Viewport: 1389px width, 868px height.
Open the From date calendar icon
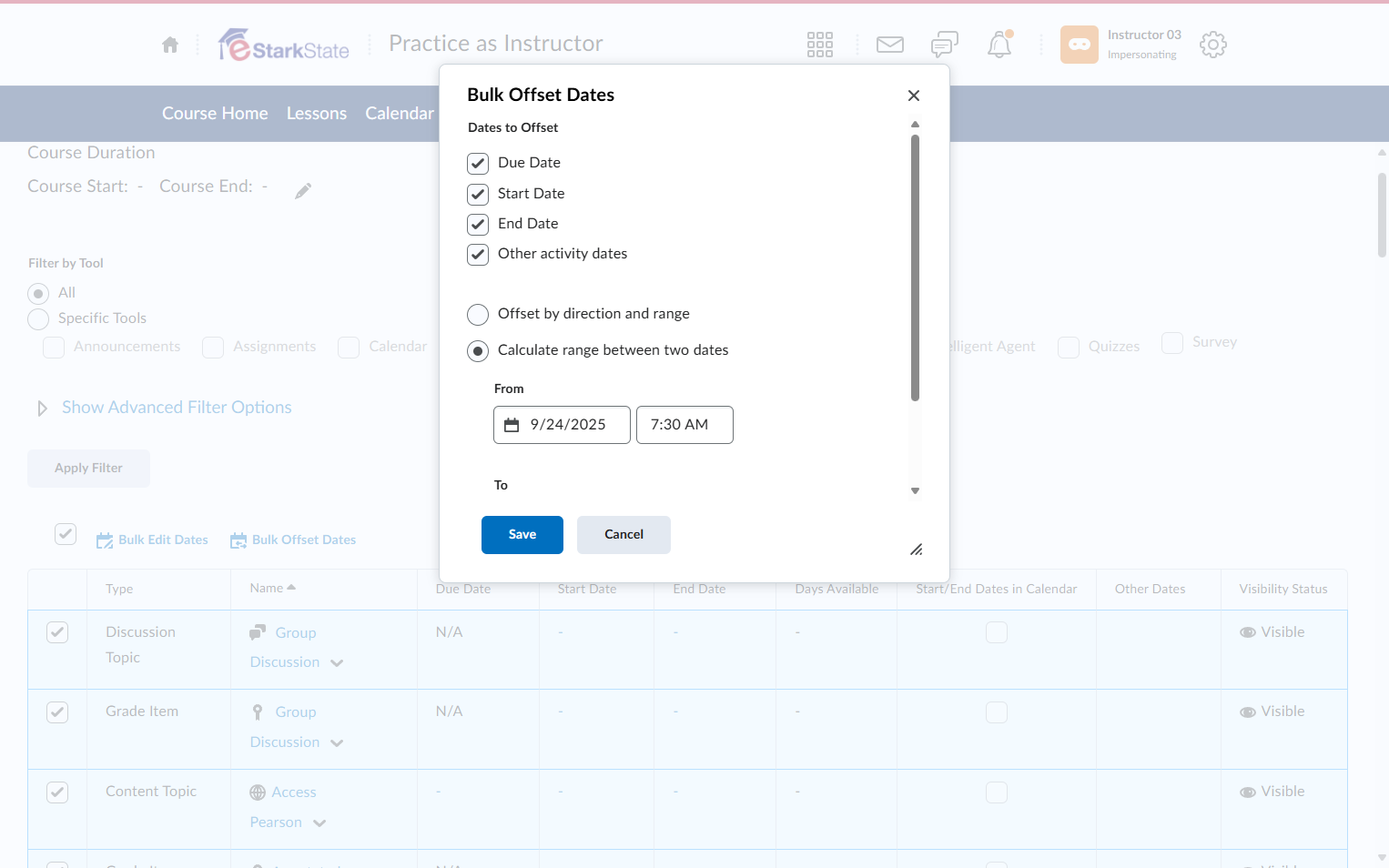click(512, 425)
